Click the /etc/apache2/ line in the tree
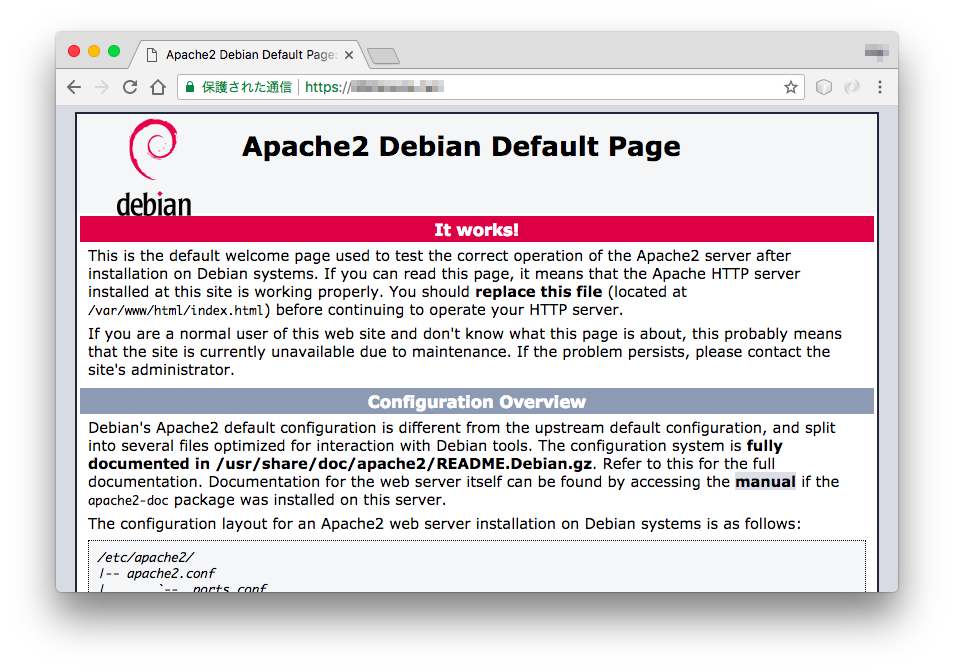Viewport: 954px width, 672px height. (x=145, y=557)
